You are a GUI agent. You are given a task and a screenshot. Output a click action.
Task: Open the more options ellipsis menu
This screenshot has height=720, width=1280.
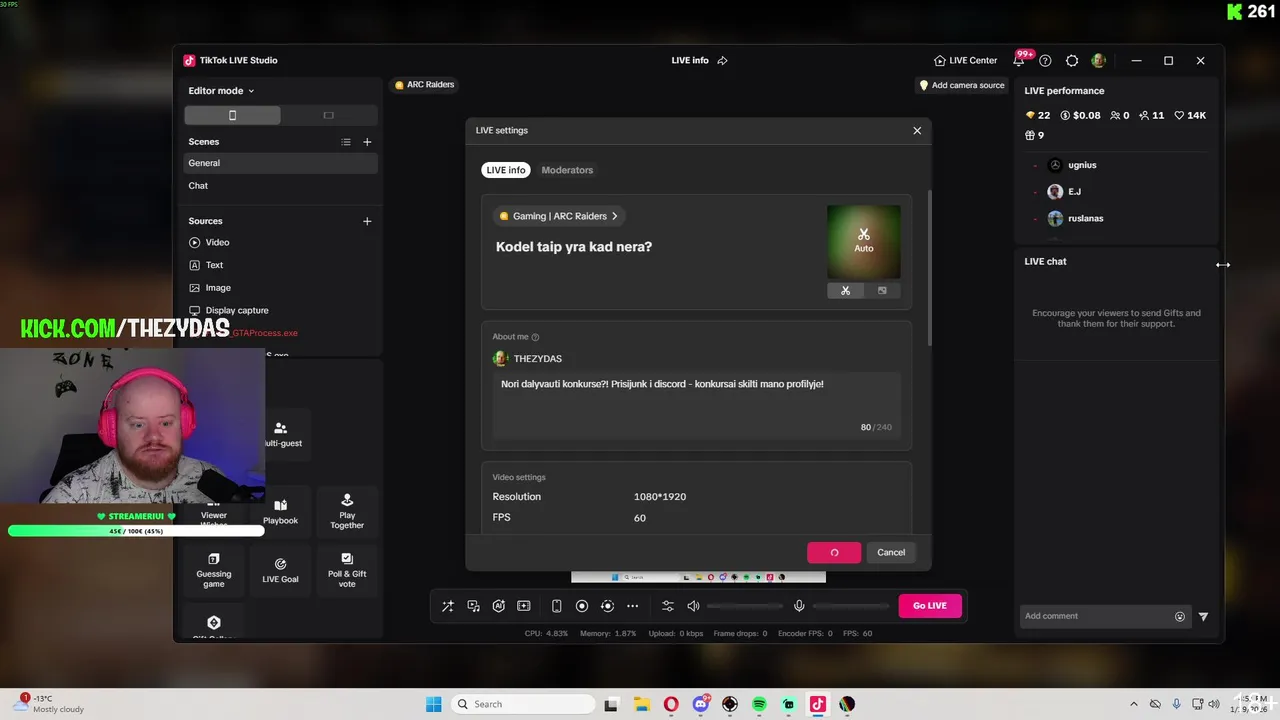tap(632, 606)
